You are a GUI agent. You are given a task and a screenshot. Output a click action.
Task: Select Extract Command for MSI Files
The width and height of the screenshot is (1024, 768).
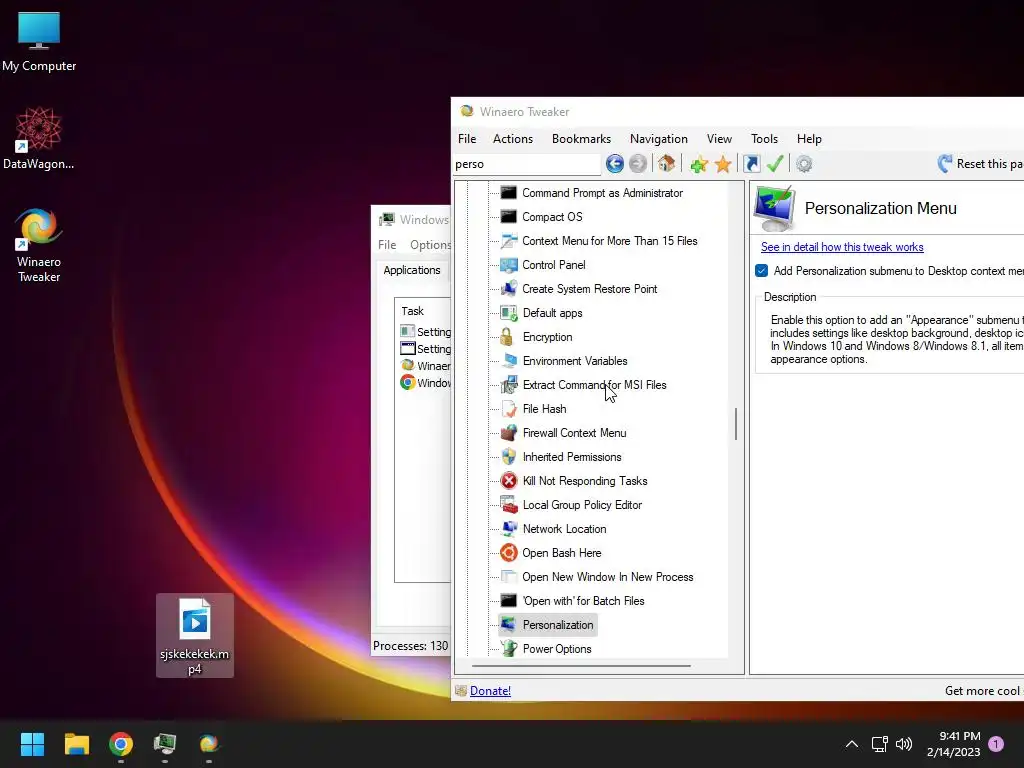click(594, 385)
